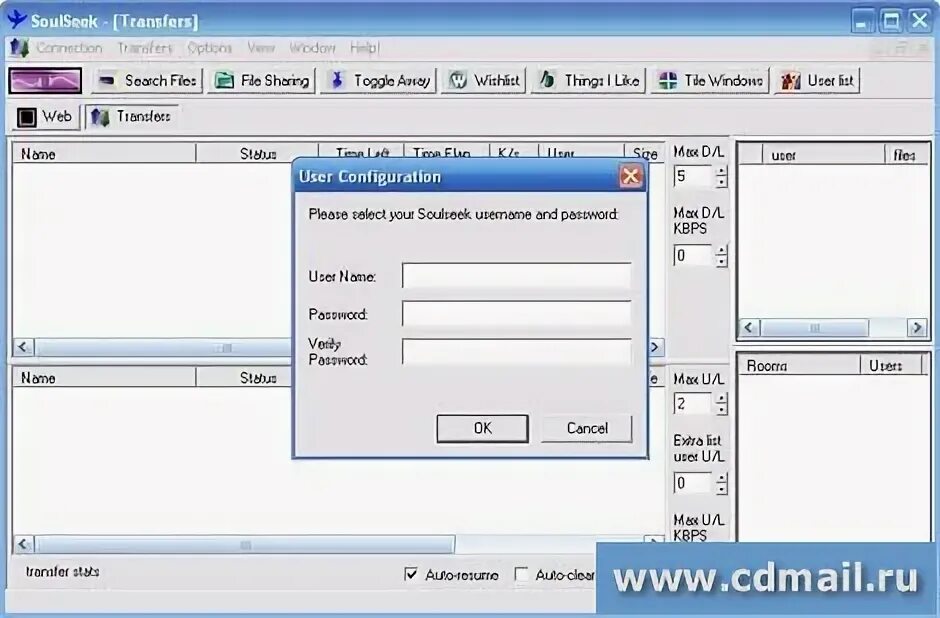Sort uploads by Status column header
Viewport: 940px width, 618px height.
pyautogui.click(x=244, y=378)
